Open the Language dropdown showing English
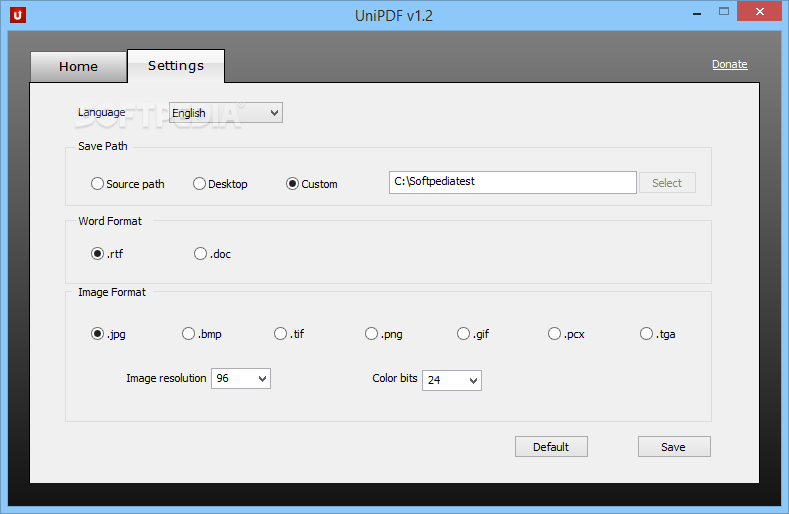The height and width of the screenshot is (514, 789). tap(225, 113)
